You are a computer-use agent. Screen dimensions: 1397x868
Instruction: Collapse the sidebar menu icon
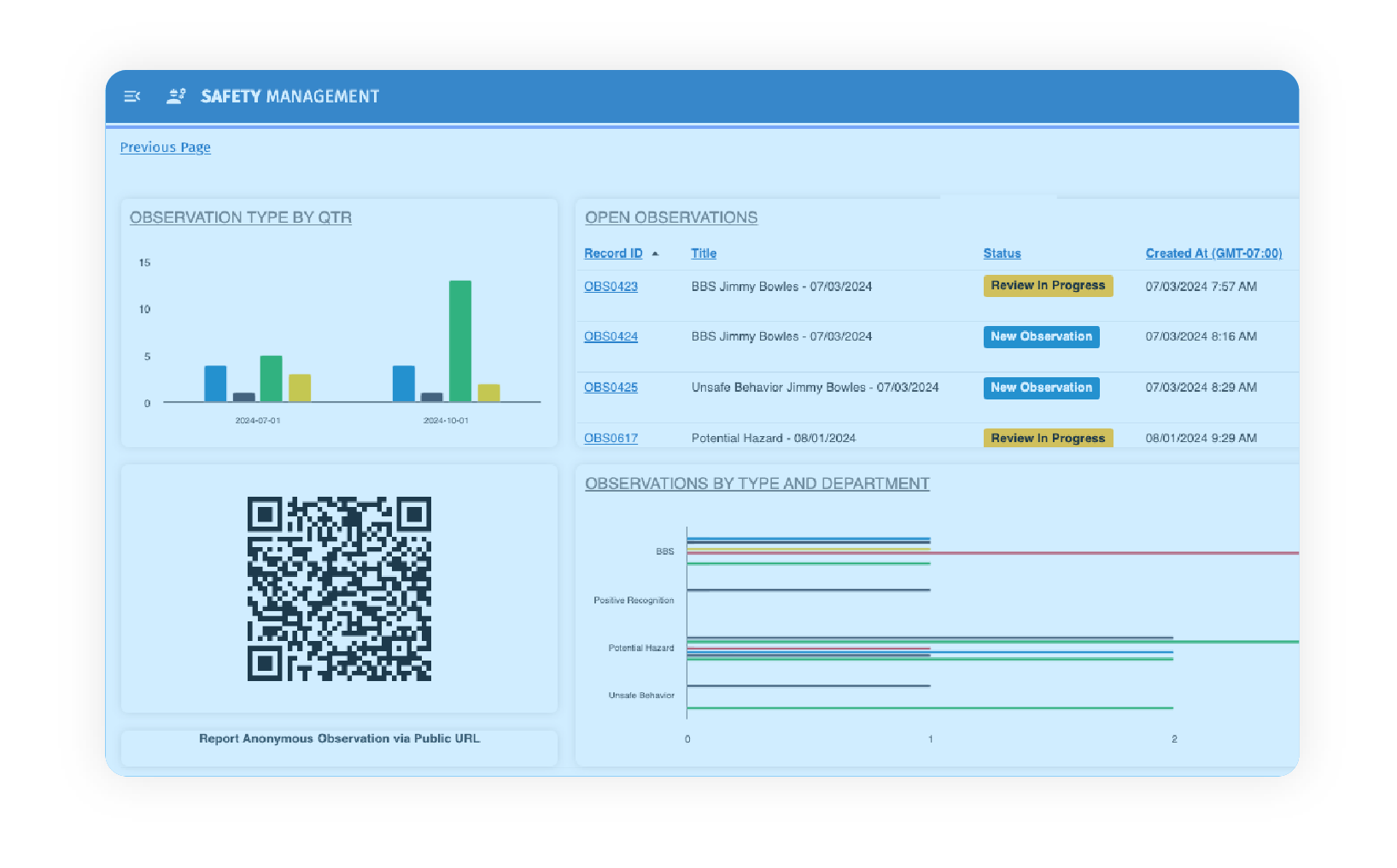coord(132,96)
